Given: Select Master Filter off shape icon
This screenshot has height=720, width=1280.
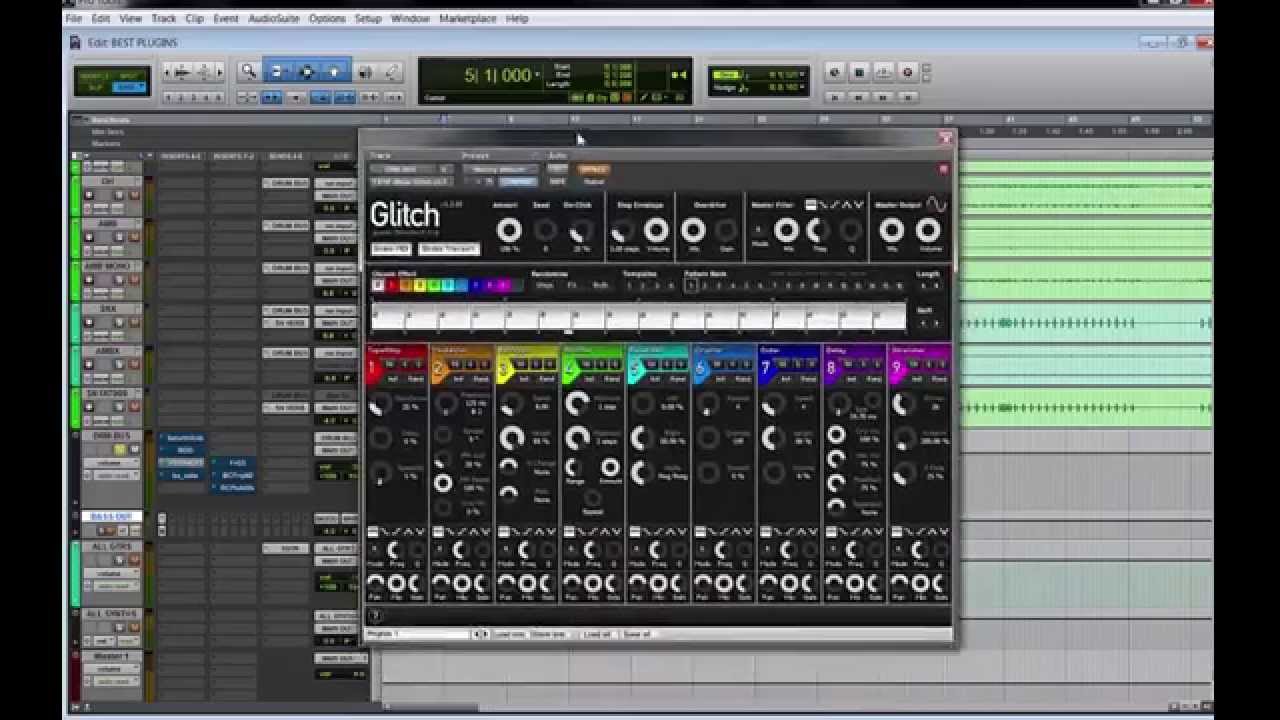Looking at the screenshot, I should (811, 204).
